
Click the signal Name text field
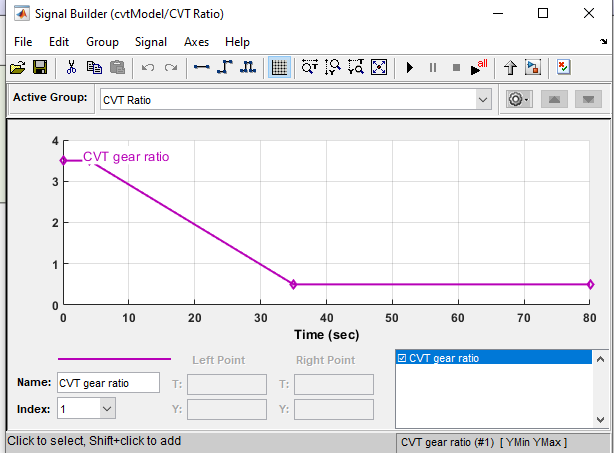click(107, 382)
